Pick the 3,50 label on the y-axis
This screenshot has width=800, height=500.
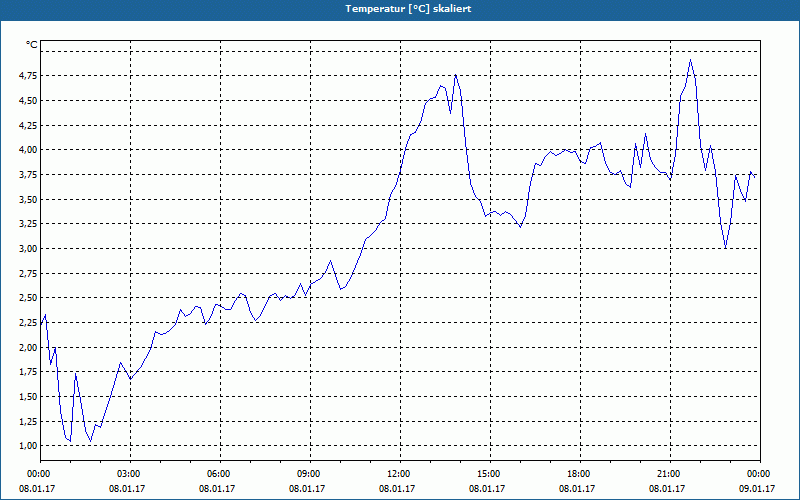(28, 199)
